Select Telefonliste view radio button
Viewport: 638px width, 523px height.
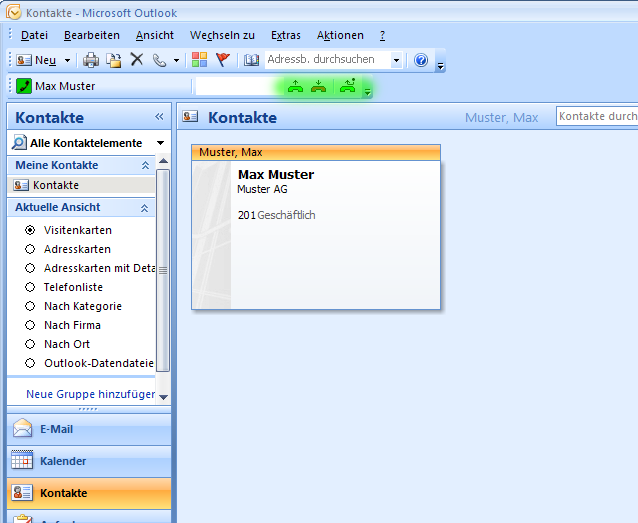click(30, 287)
